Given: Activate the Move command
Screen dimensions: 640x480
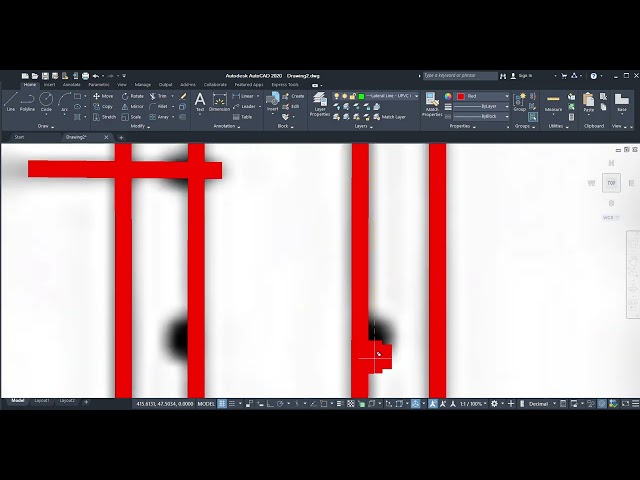Looking at the screenshot, I should coord(103,96).
